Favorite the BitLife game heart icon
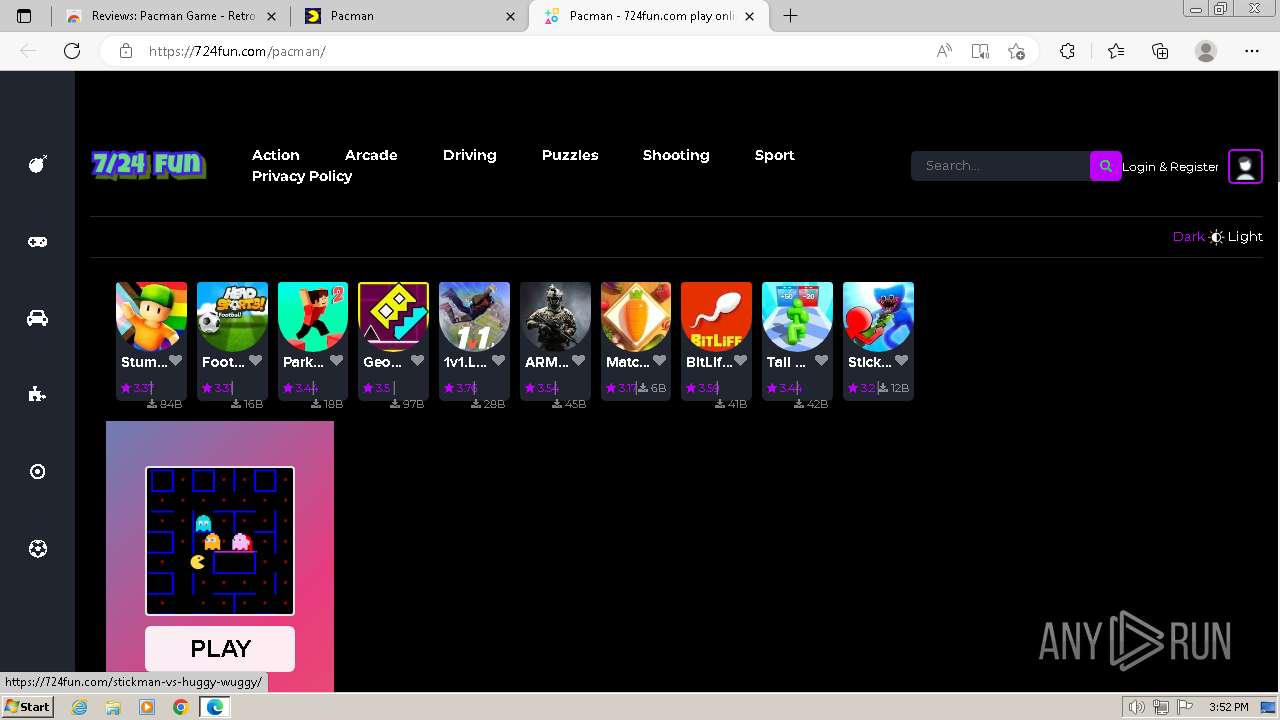 click(x=740, y=361)
